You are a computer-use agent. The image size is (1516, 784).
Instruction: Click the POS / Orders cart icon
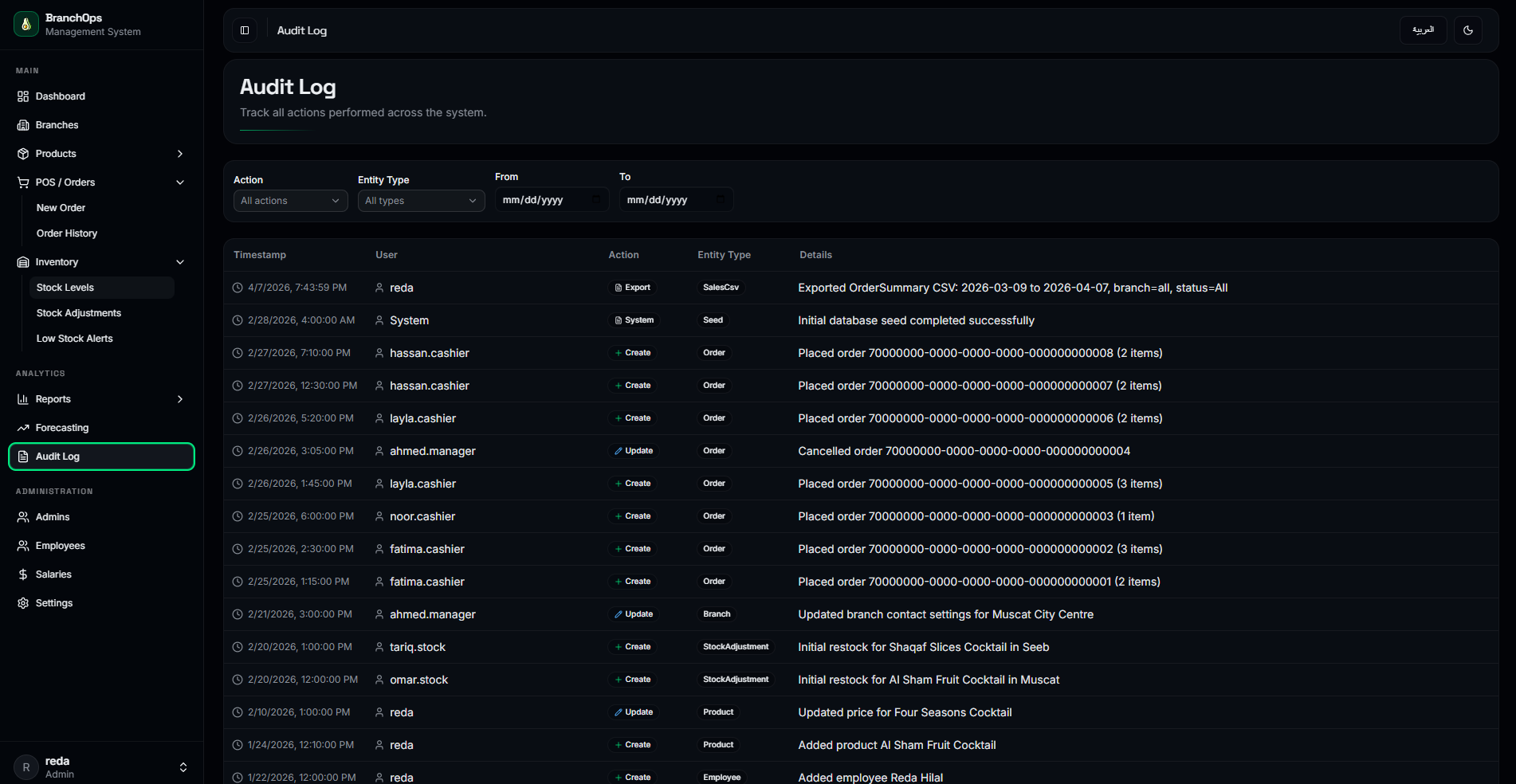pos(23,182)
